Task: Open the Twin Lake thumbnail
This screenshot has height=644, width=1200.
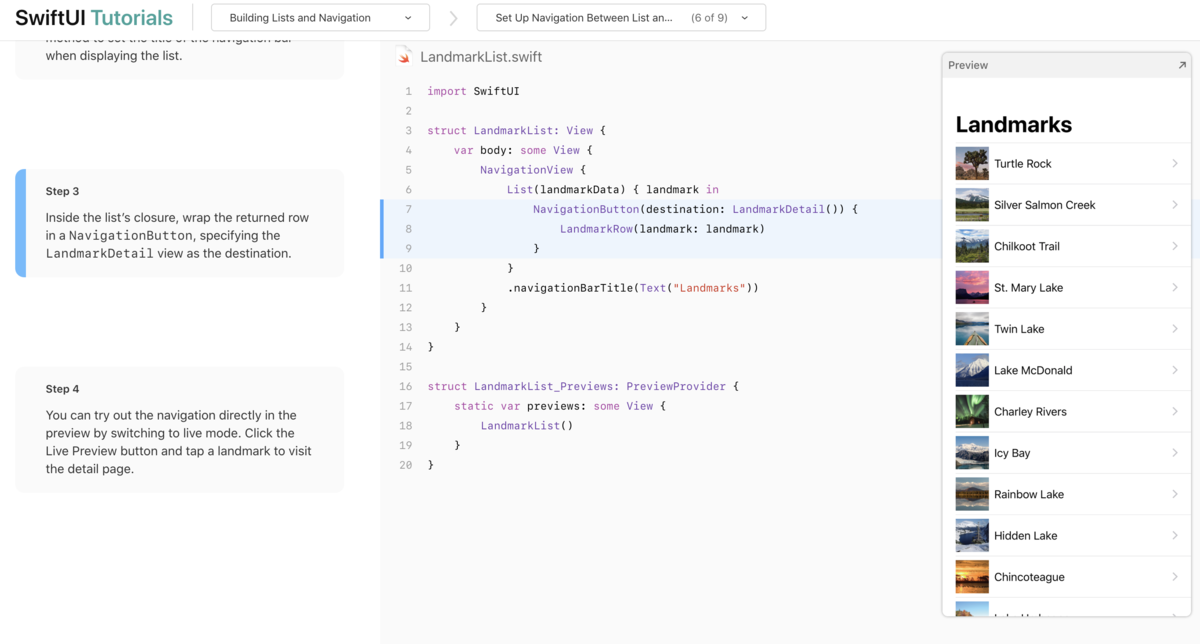Action: tap(972, 329)
